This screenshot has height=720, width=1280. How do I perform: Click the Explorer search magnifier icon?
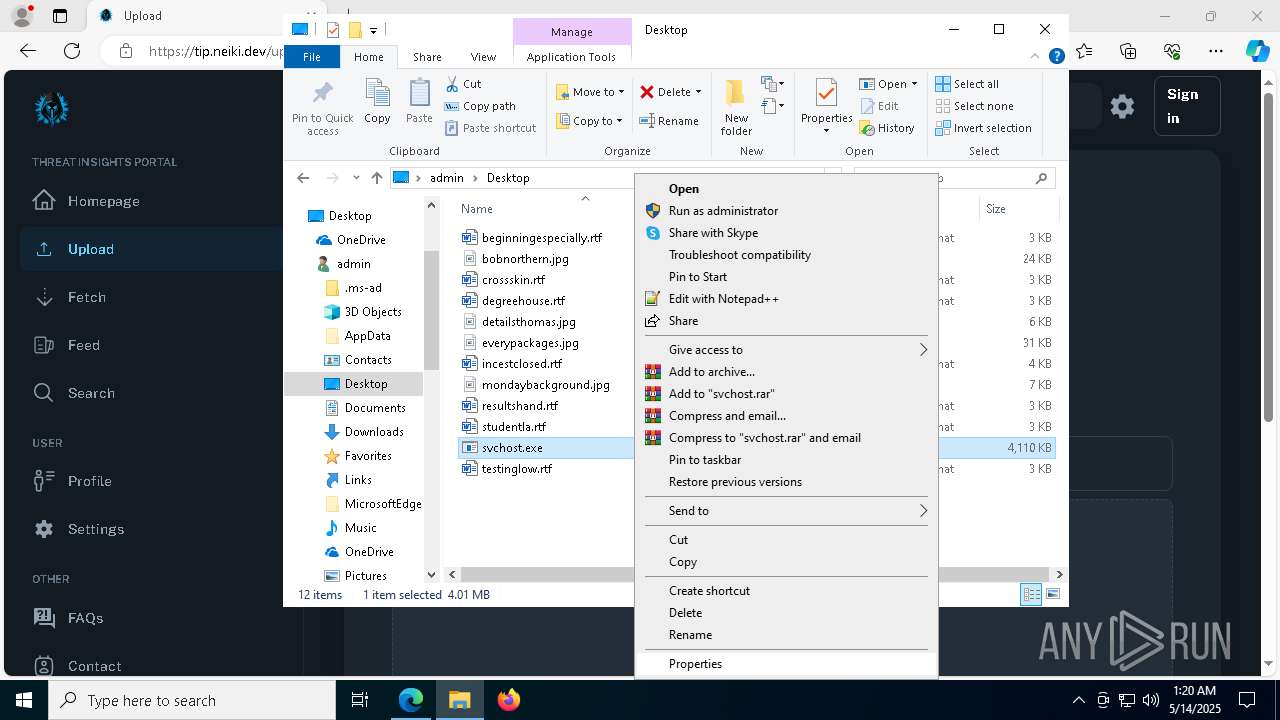[x=1041, y=178]
